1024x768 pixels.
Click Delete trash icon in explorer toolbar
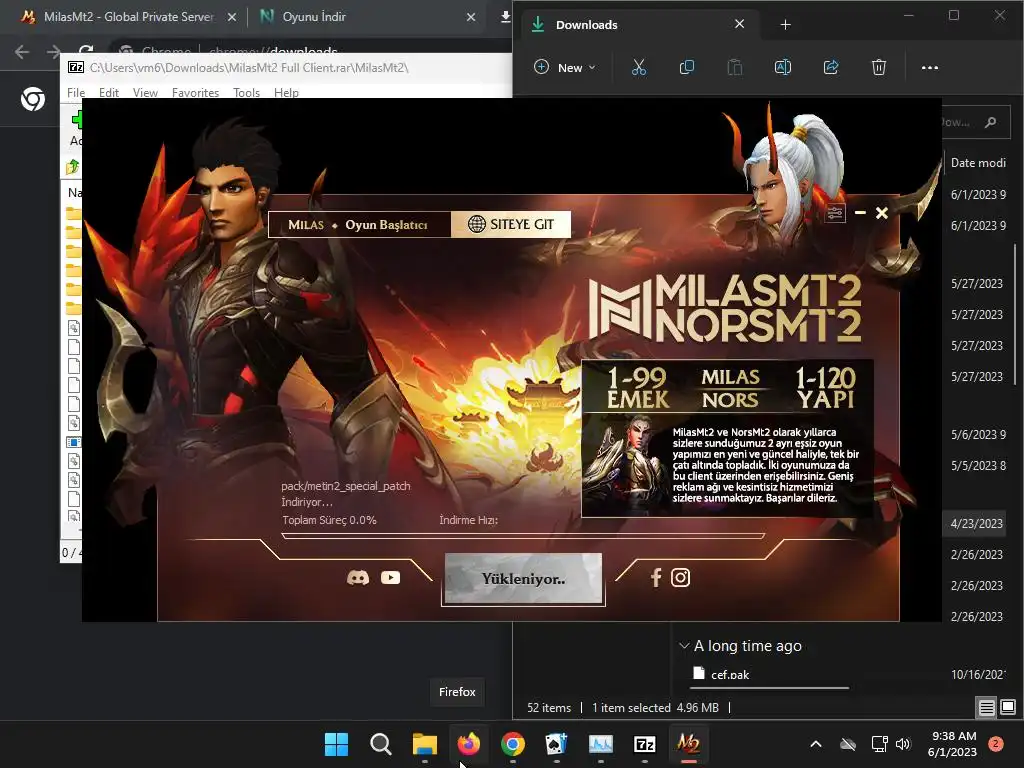[879, 67]
